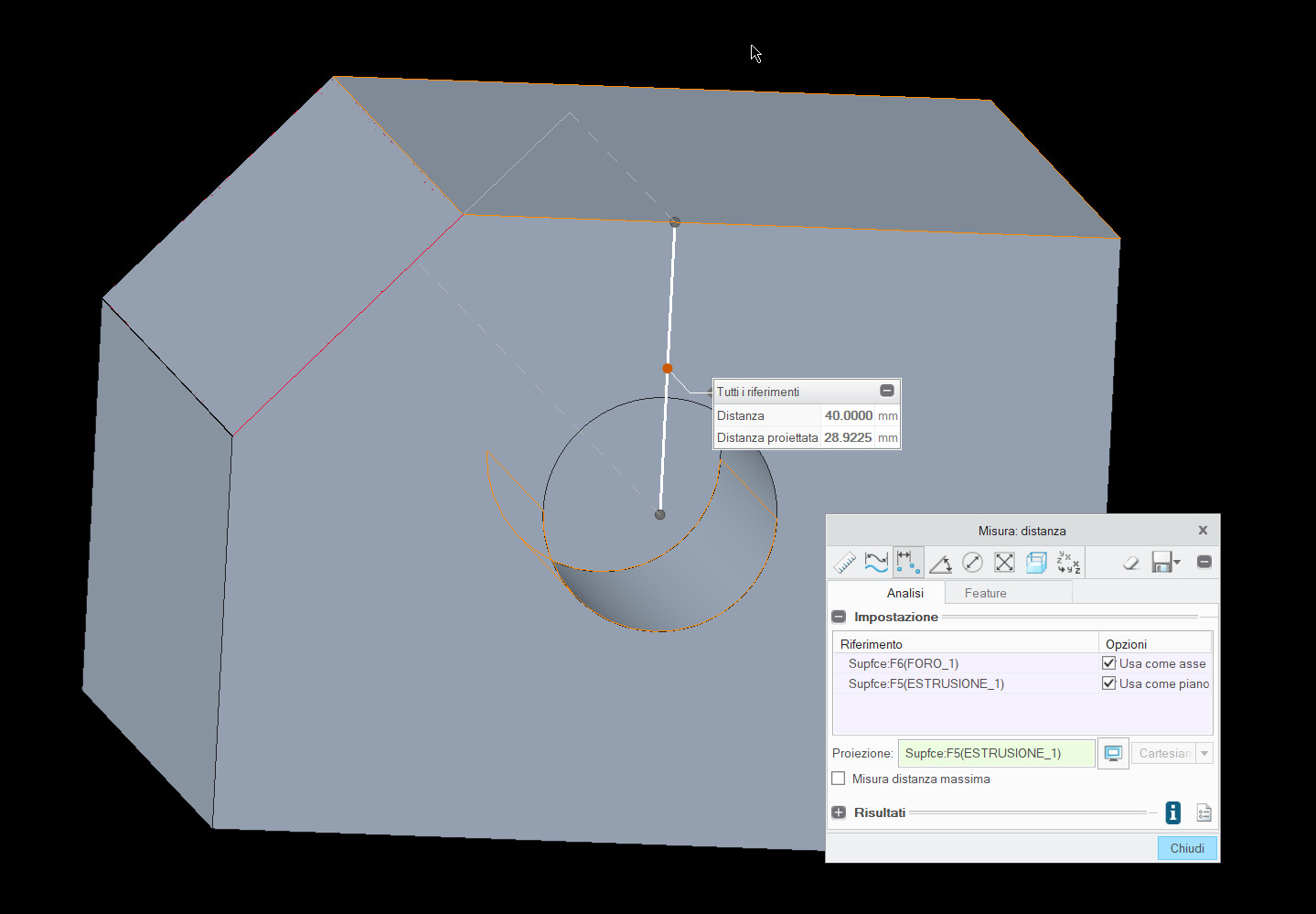Screen dimensions: 1316x914
Task: Open the save icon dropdown arrow
Action: click(x=1177, y=563)
